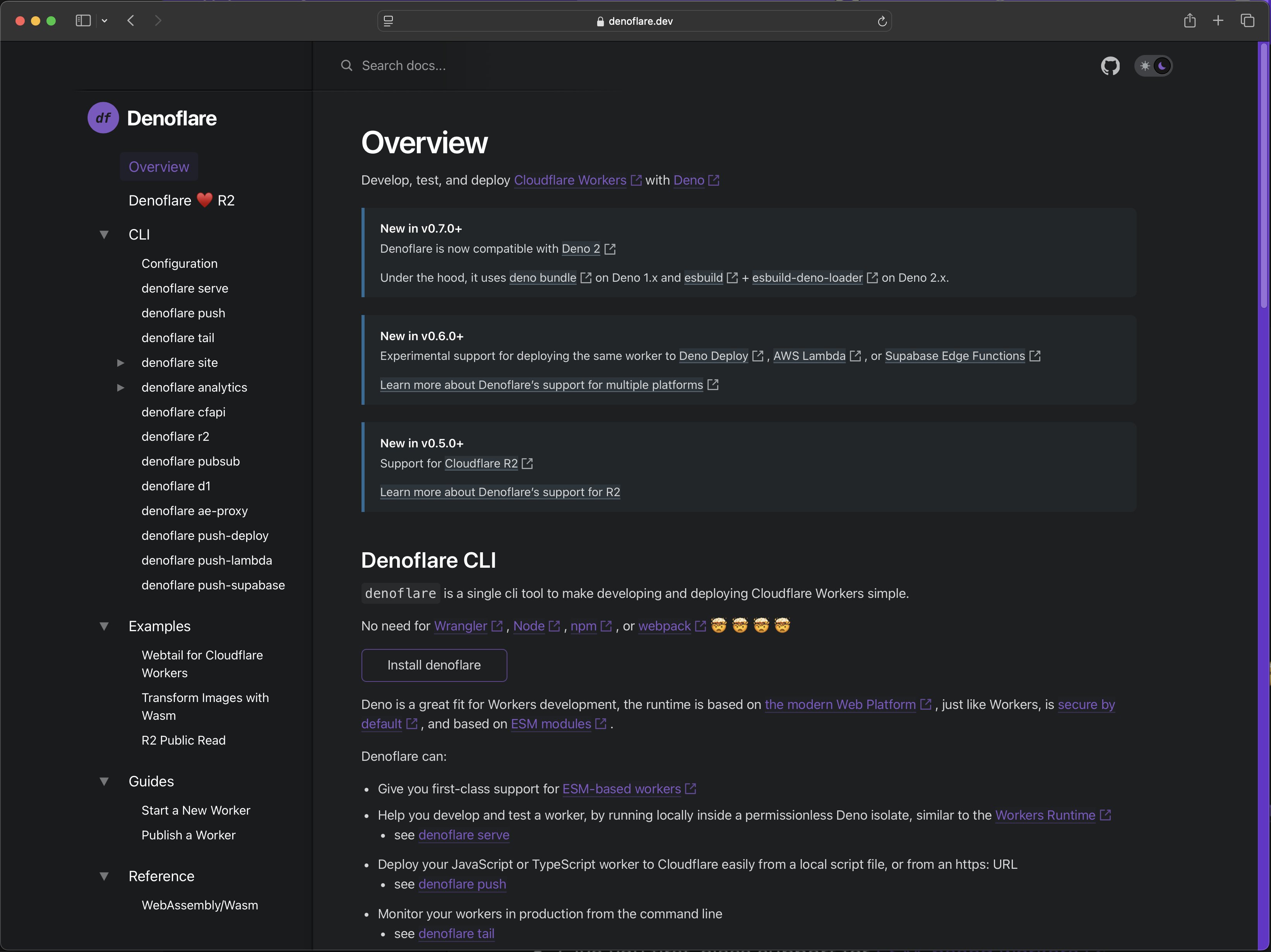Image resolution: width=1271 pixels, height=952 pixels.
Task: Reload the page using the refresh icon
Action: click(882, 21)
